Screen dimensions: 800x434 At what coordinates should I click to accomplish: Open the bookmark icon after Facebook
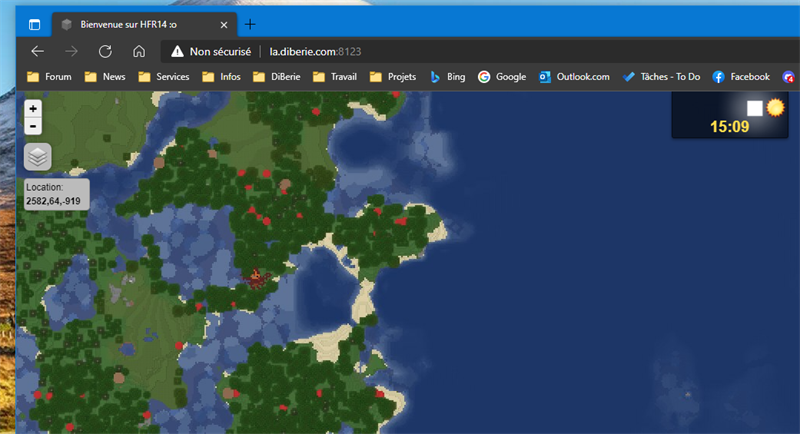pyautogui.click(x=788, y=77)
